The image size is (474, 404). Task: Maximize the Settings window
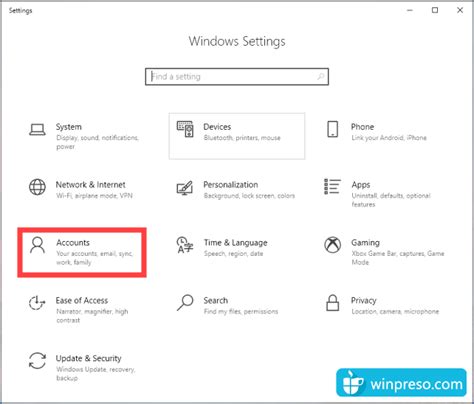435,10
